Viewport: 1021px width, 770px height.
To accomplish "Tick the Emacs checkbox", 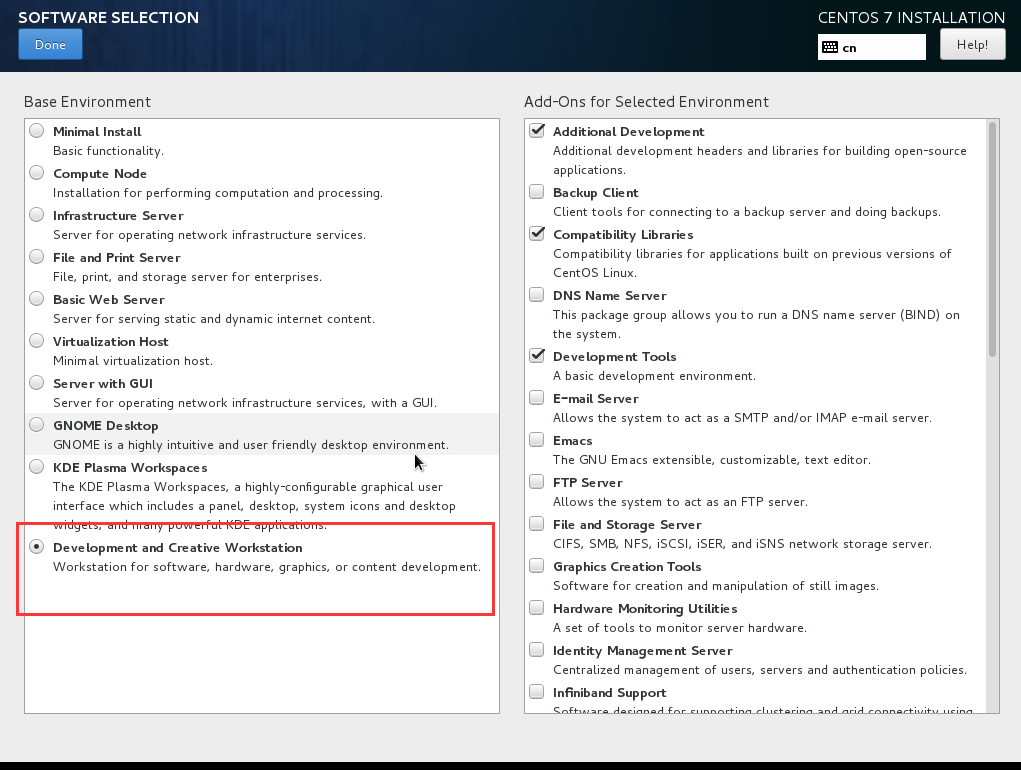I will coord(537,439).
